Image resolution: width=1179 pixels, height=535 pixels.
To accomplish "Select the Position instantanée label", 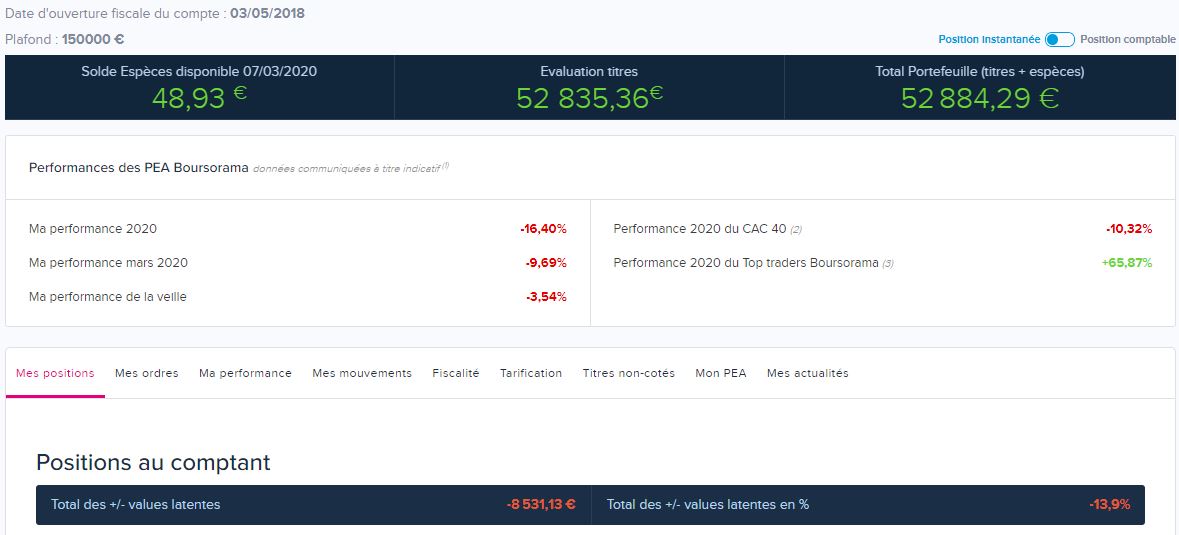I will tap(989, 40).
